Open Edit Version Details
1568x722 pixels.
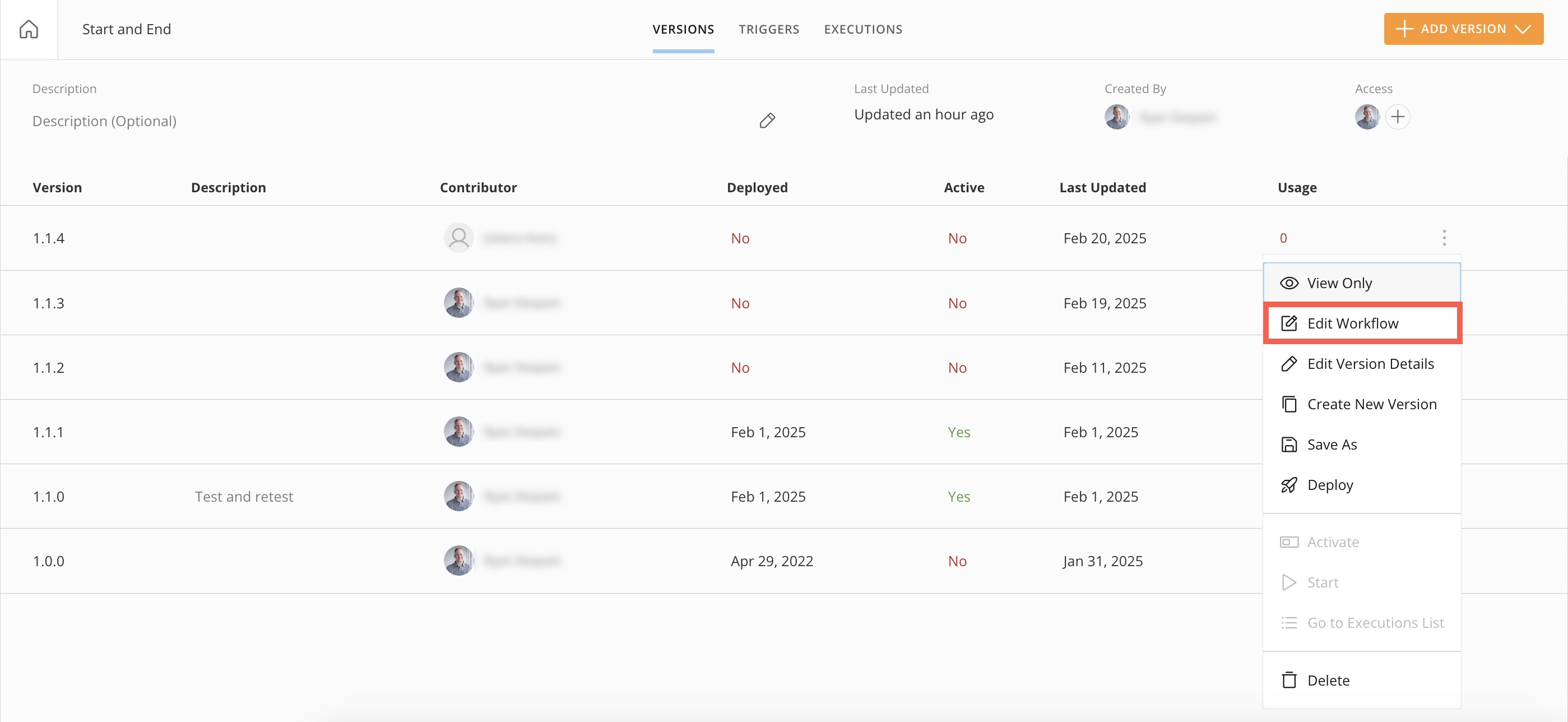coord(1362,363)
